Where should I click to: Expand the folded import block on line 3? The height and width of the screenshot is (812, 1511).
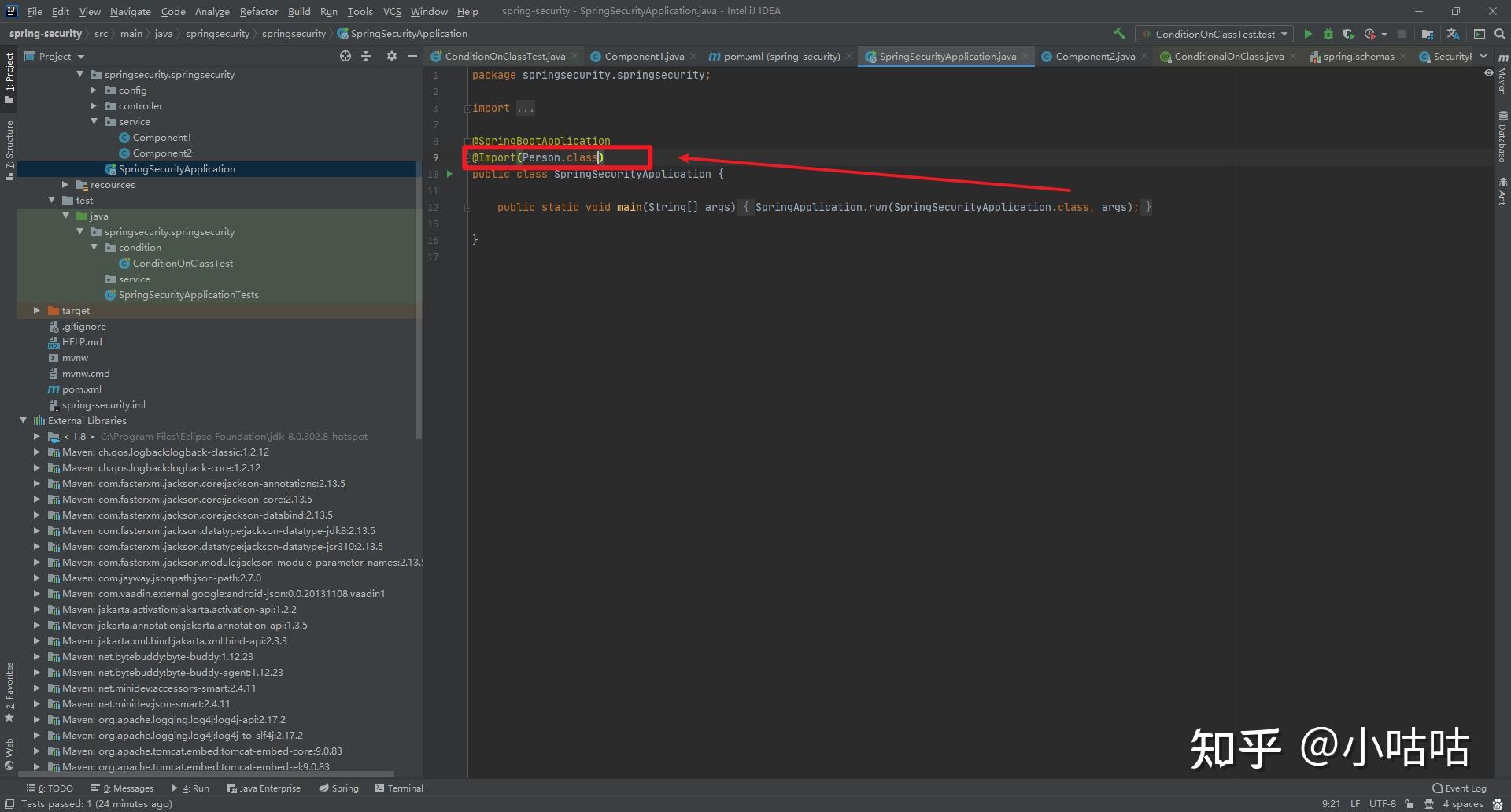[467, 109]
